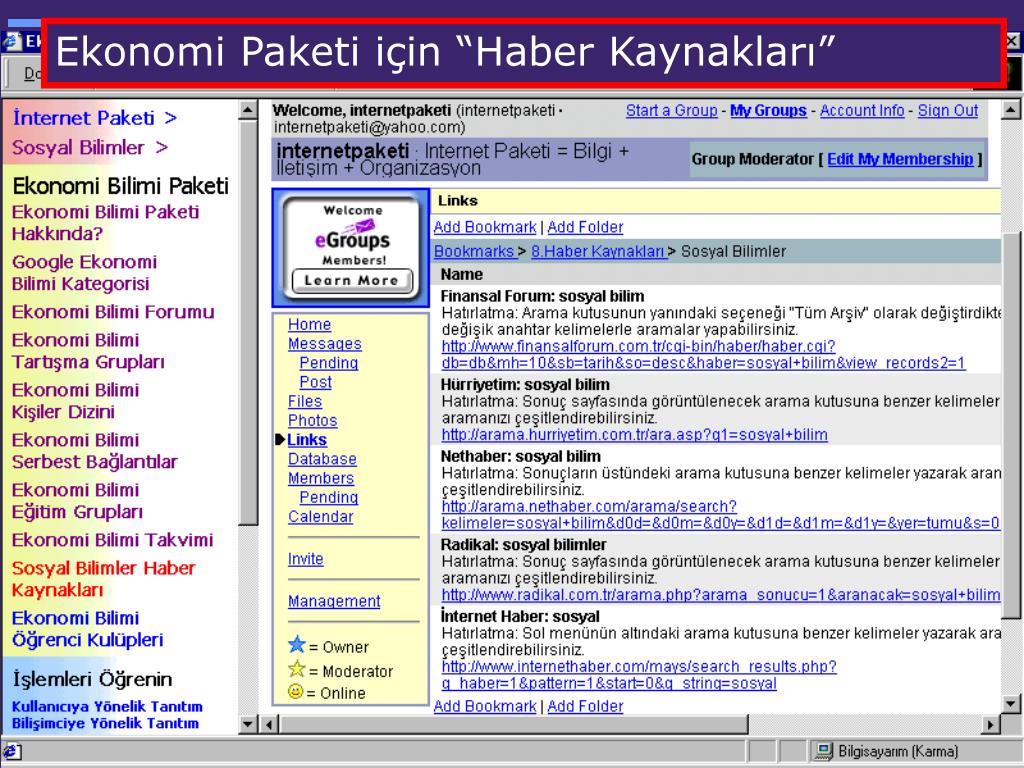Click the Bilgisayarım computer icon in status bar
This screenshot has height=768, width=1024.
824,751
